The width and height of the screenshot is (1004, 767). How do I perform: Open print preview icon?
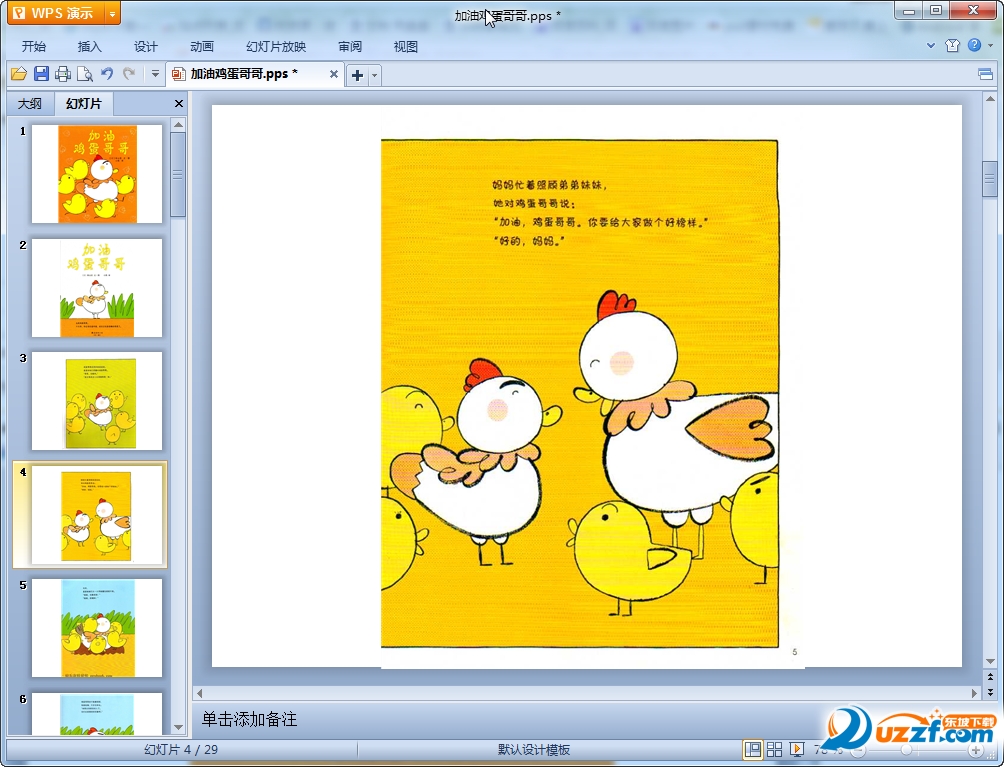tap(85, 74)
